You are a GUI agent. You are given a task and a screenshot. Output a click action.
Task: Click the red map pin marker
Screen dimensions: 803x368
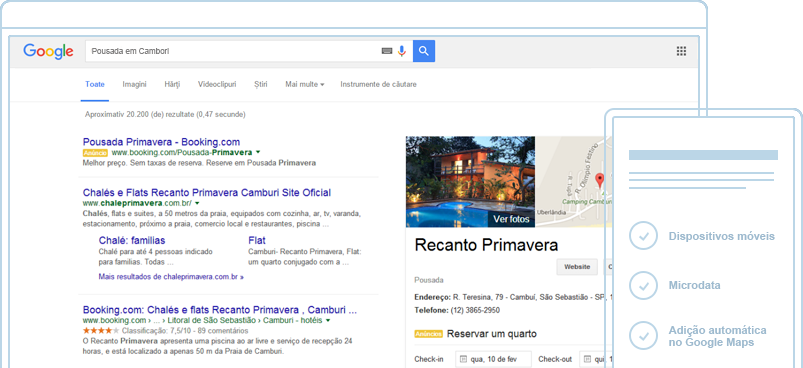click(600, 181)
